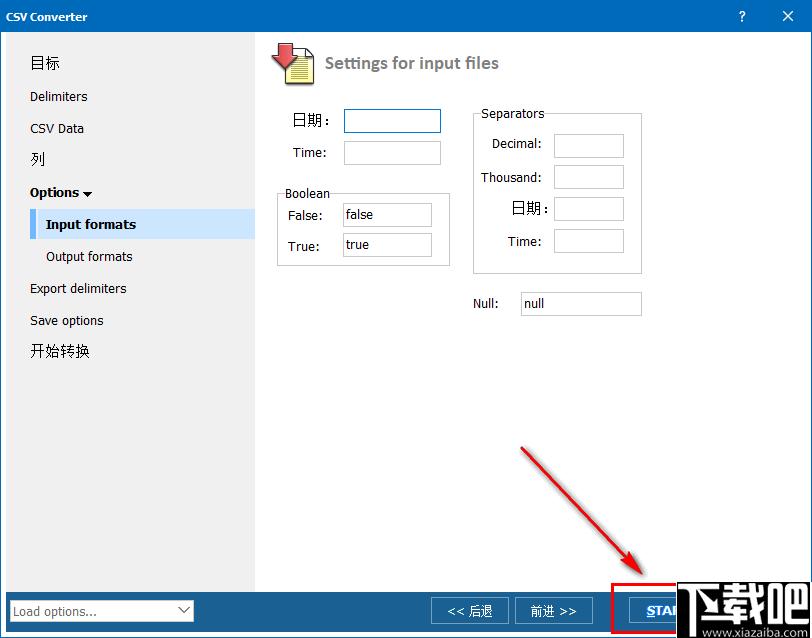Open the 列 columns section
Screen dimensions: 812x638
point(37,159)
